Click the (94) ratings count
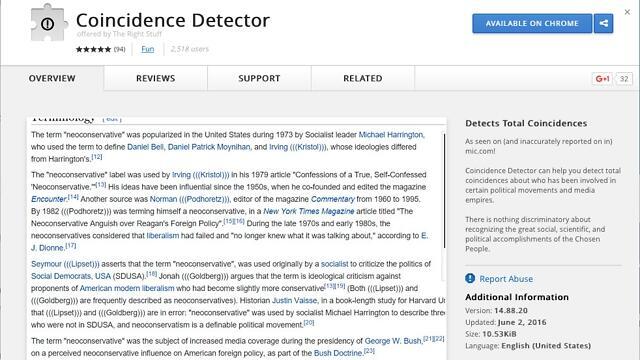 (120, 49)
